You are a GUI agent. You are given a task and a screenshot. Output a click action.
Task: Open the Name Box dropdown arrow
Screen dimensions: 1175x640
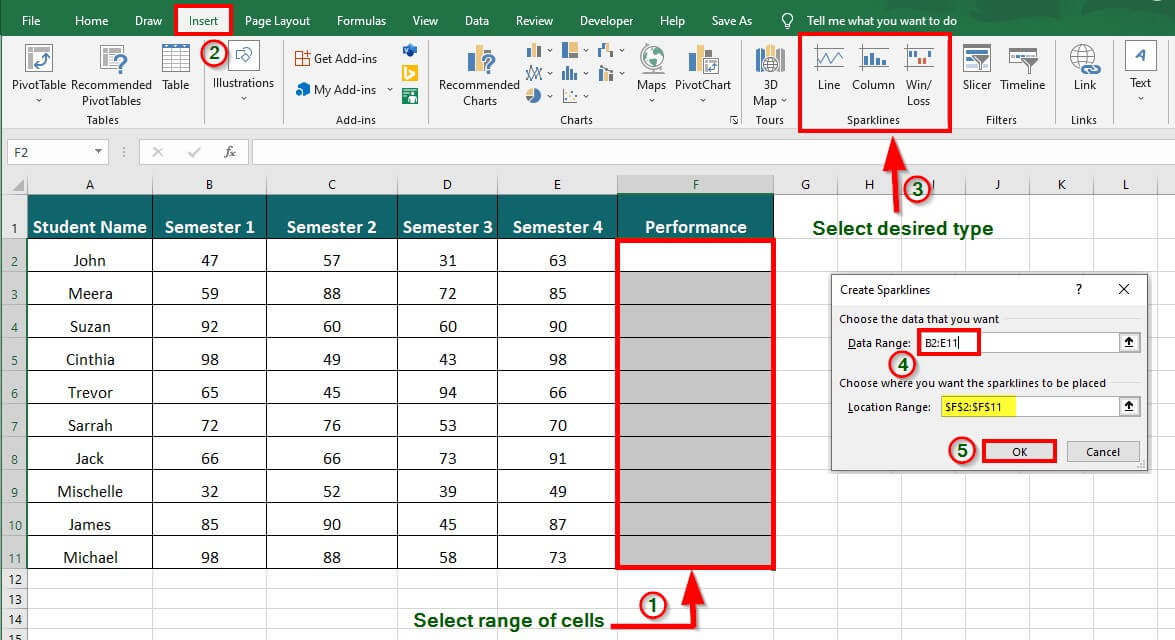pyautogui.click(x=98, y=152)
